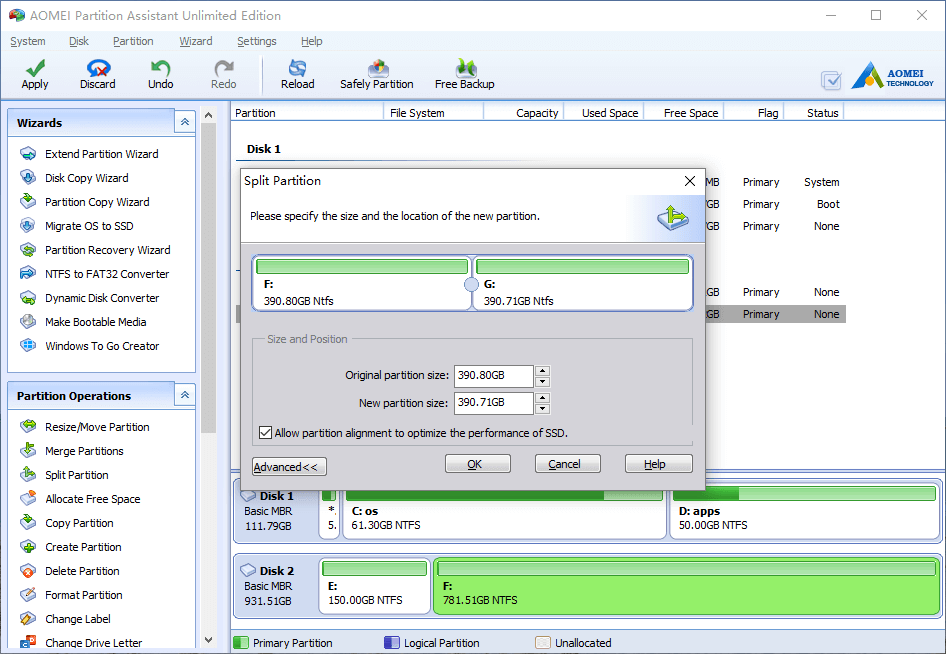The height and width of the screenshot is (654, 946).
Task: Sort by the File System column header
Action: (433, 113)
